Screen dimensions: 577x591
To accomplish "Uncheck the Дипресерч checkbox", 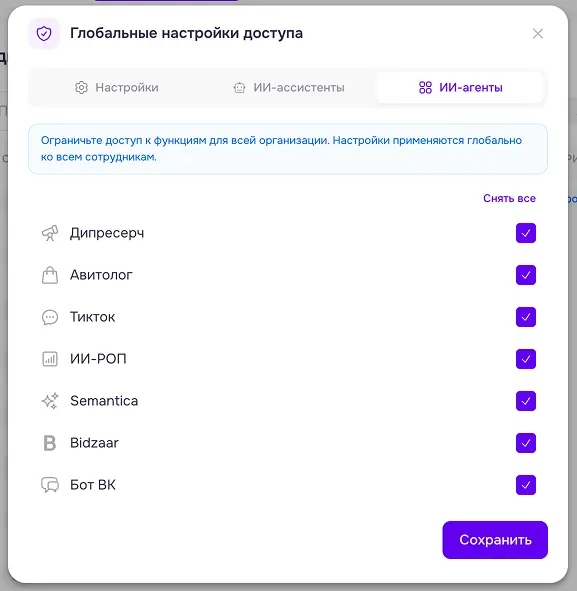I will pyautogui.click(x=526, y=233).
